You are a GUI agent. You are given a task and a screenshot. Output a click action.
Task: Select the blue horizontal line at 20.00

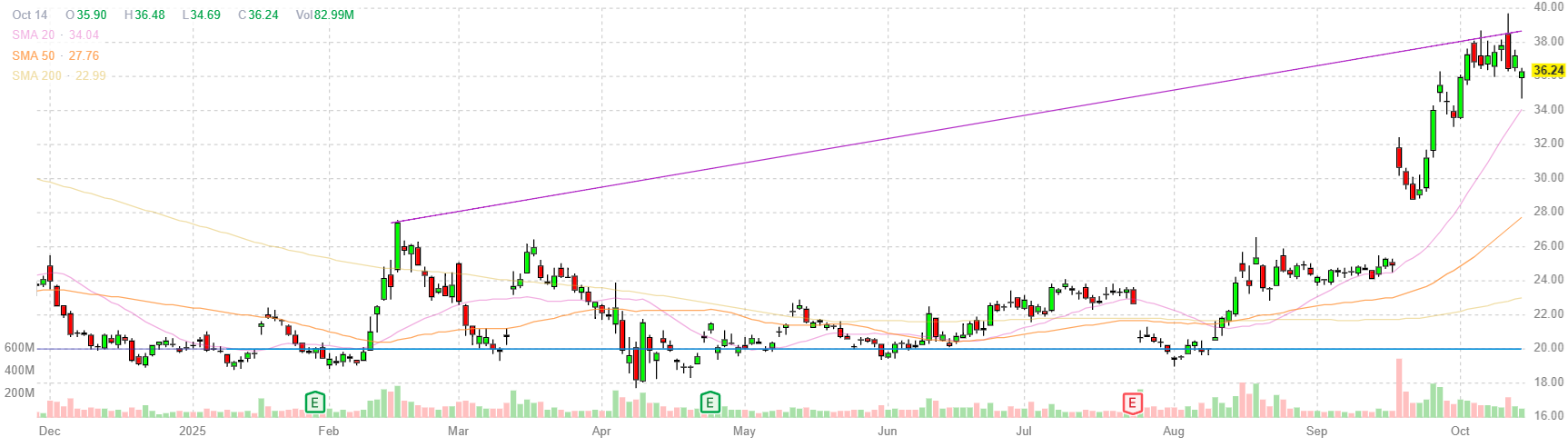[818, 348]
